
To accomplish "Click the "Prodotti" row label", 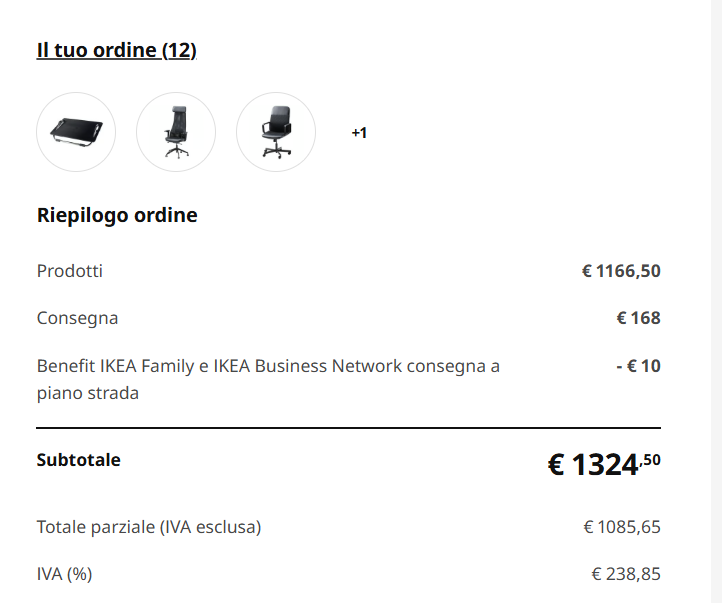I will [x=70, y=271].
